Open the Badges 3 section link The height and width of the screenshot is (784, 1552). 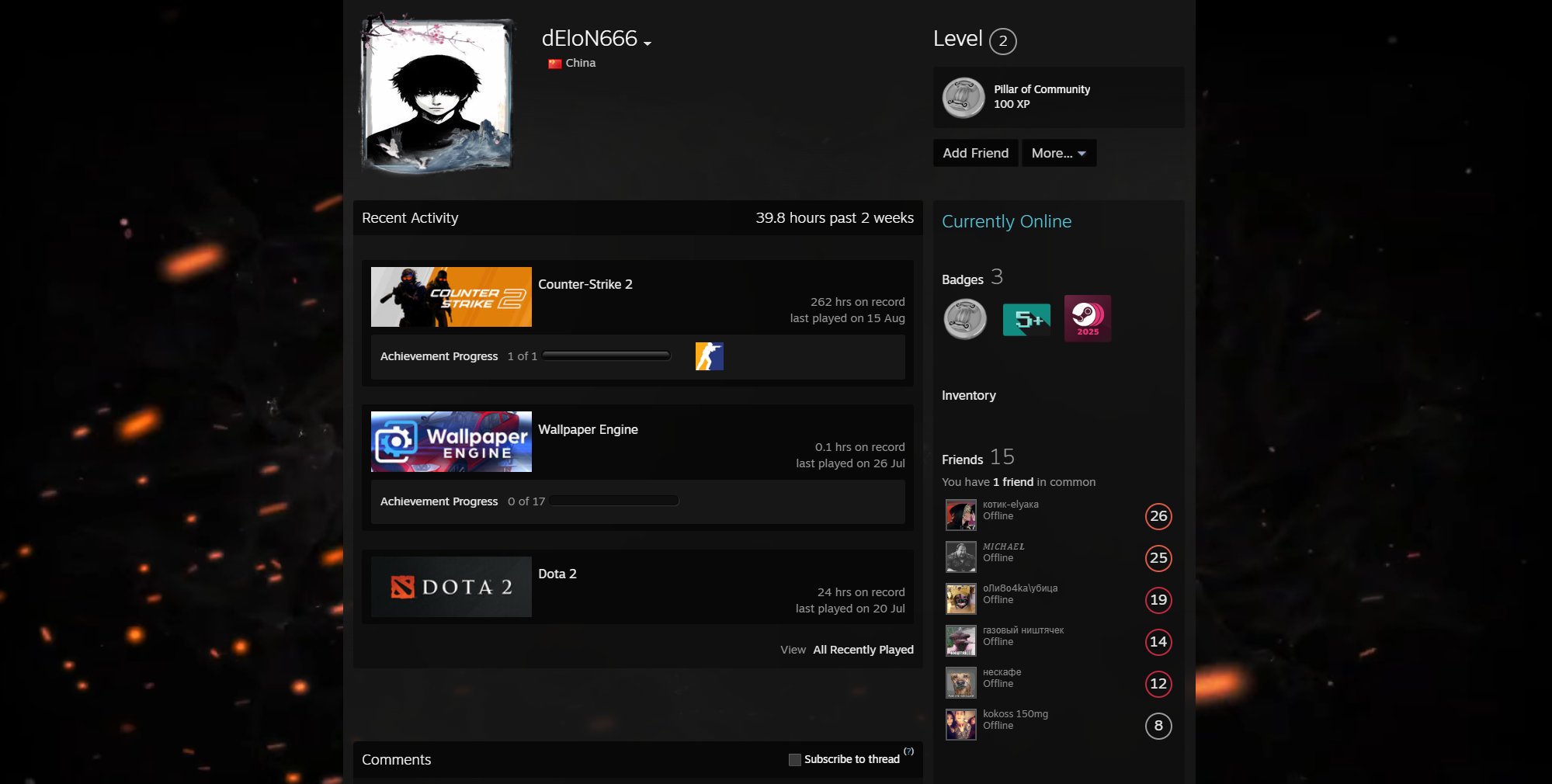[973, 278]
